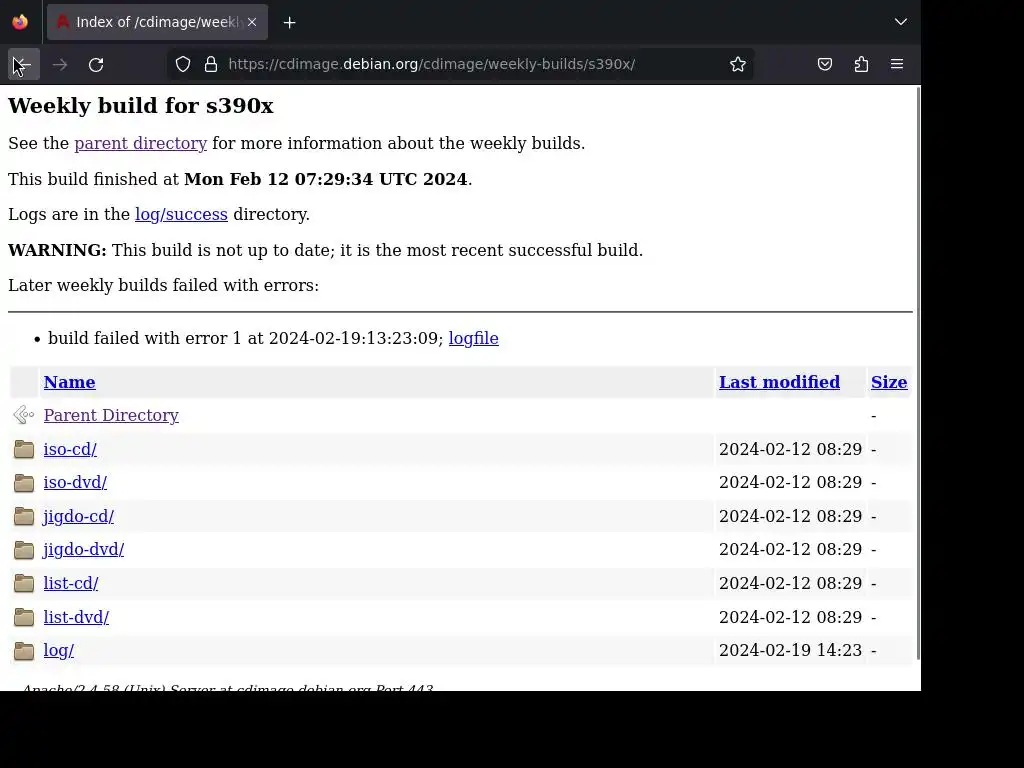This screenshot has height=768, width=1024.
Task: Open the Pocket save icon
Action: (x=825, y=64)
